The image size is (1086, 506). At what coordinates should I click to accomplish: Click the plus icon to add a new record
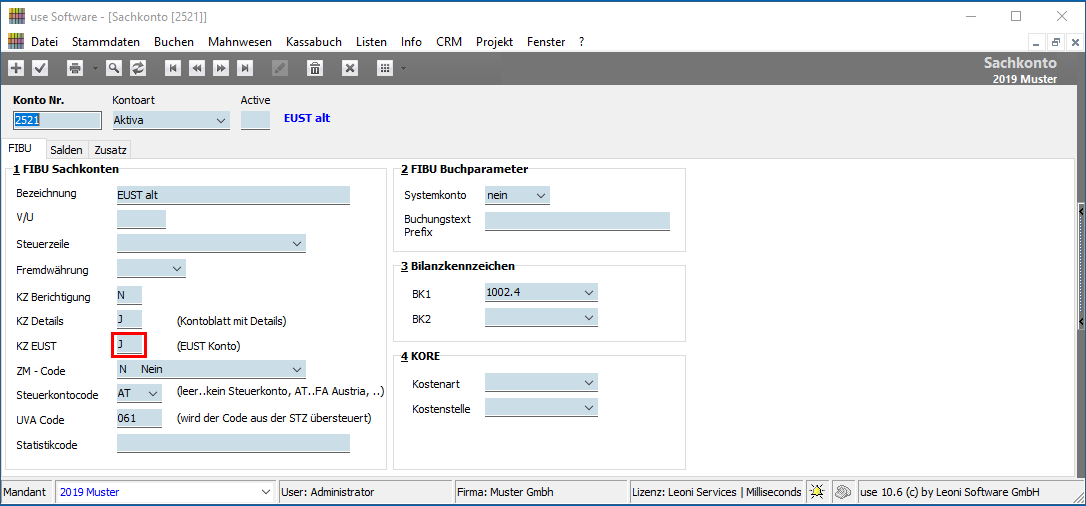16,68
